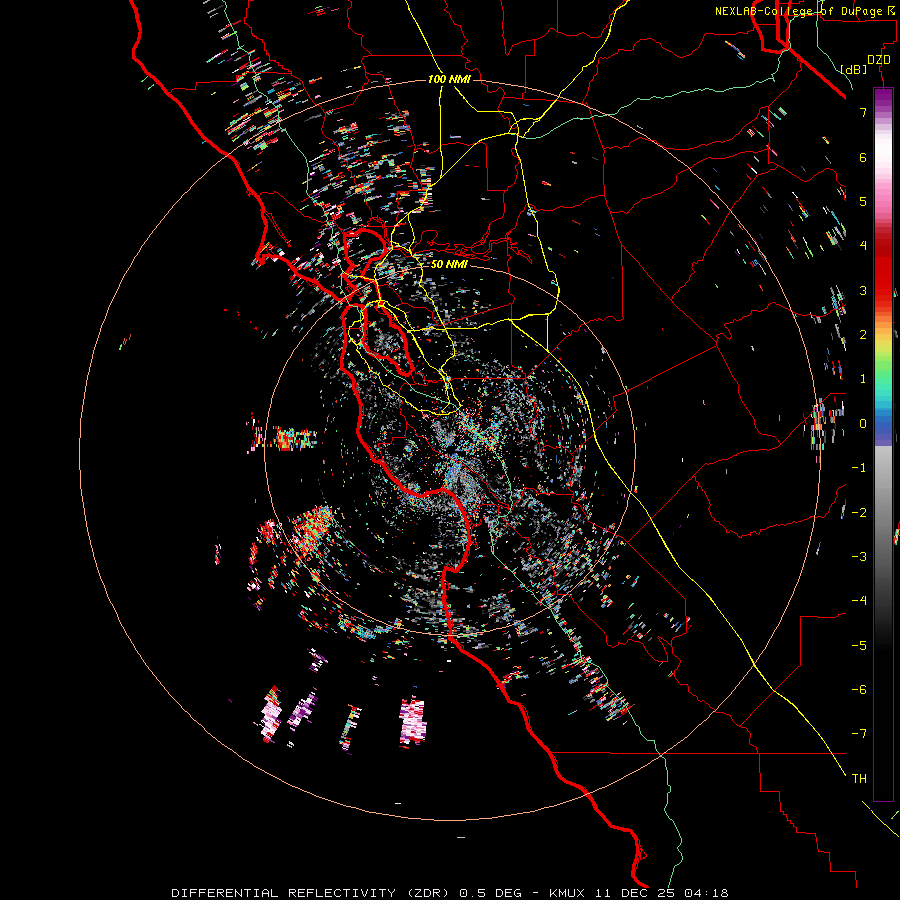Click the 11 DEC 25 date text
The height and width of the screenshot is (900, 900).
tap(634, 893)
